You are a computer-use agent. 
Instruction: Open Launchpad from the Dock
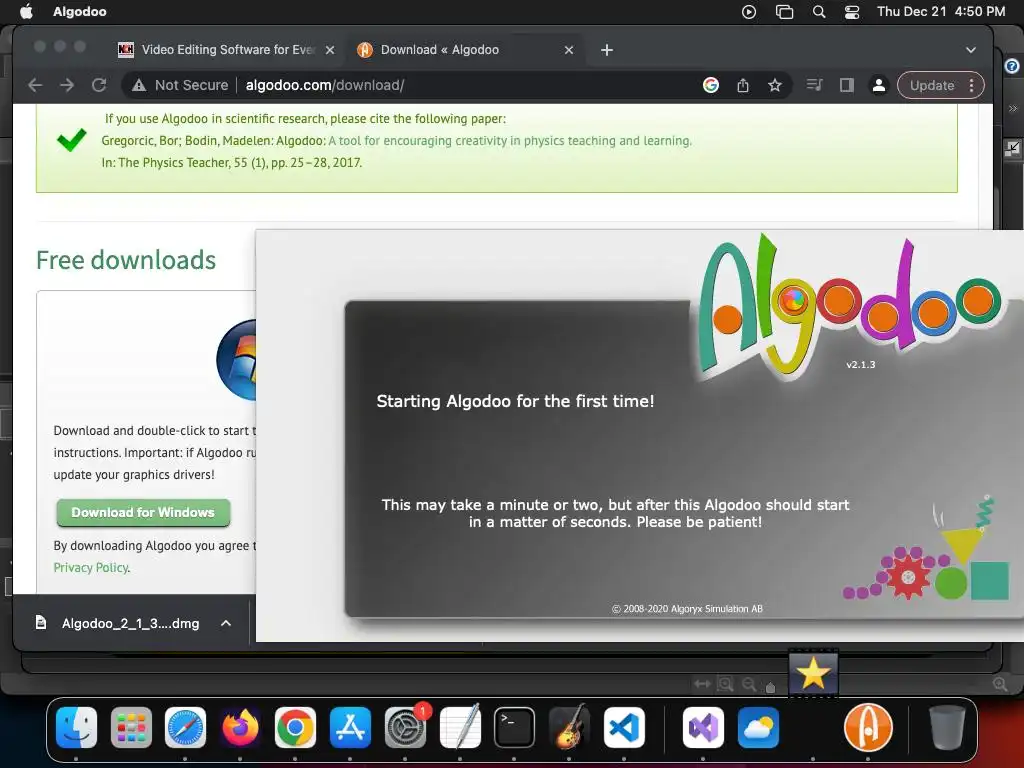(x=131, y=727)
